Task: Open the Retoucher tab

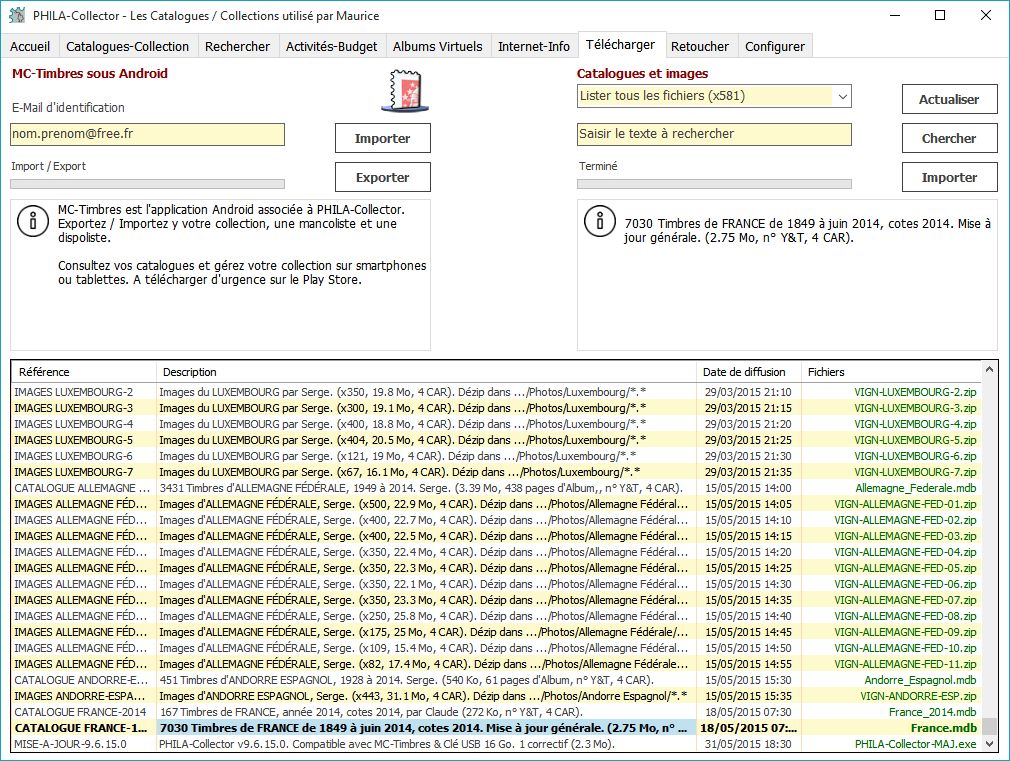Action: click(x=700, y=46)
